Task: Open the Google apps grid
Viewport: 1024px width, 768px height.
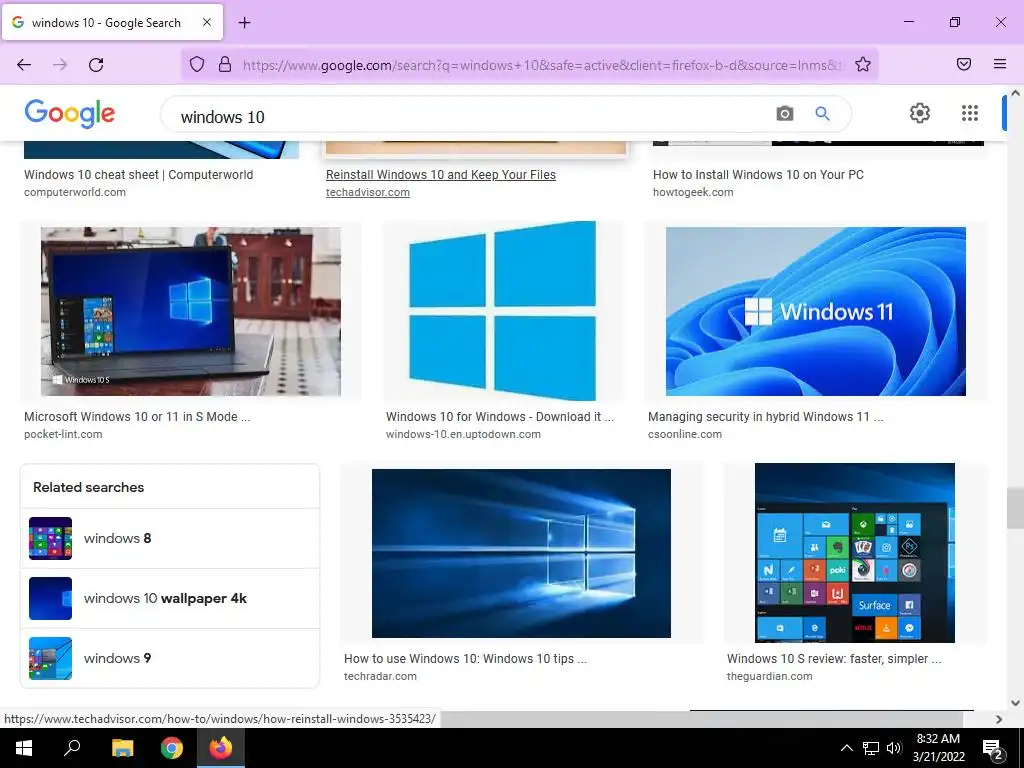Action: coord(970,113)
